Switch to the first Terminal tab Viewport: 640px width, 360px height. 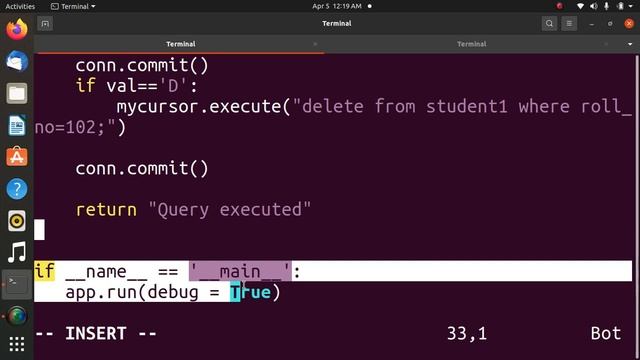(x=180, y=44)
